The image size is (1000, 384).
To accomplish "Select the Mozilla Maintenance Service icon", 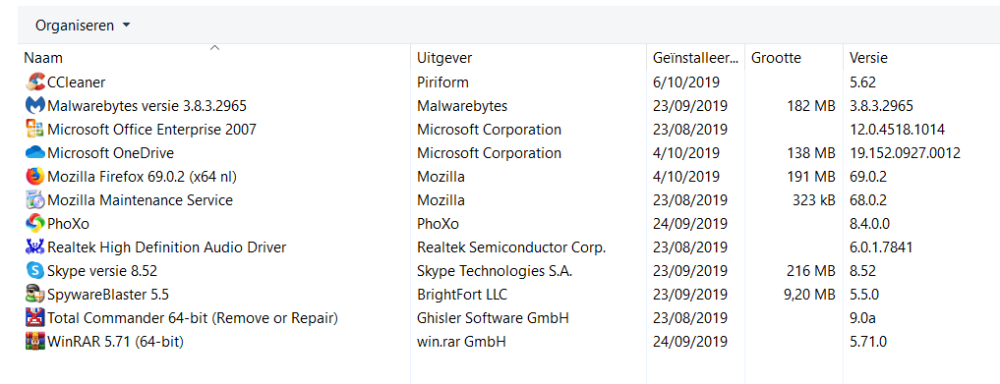I will point(34,200).
